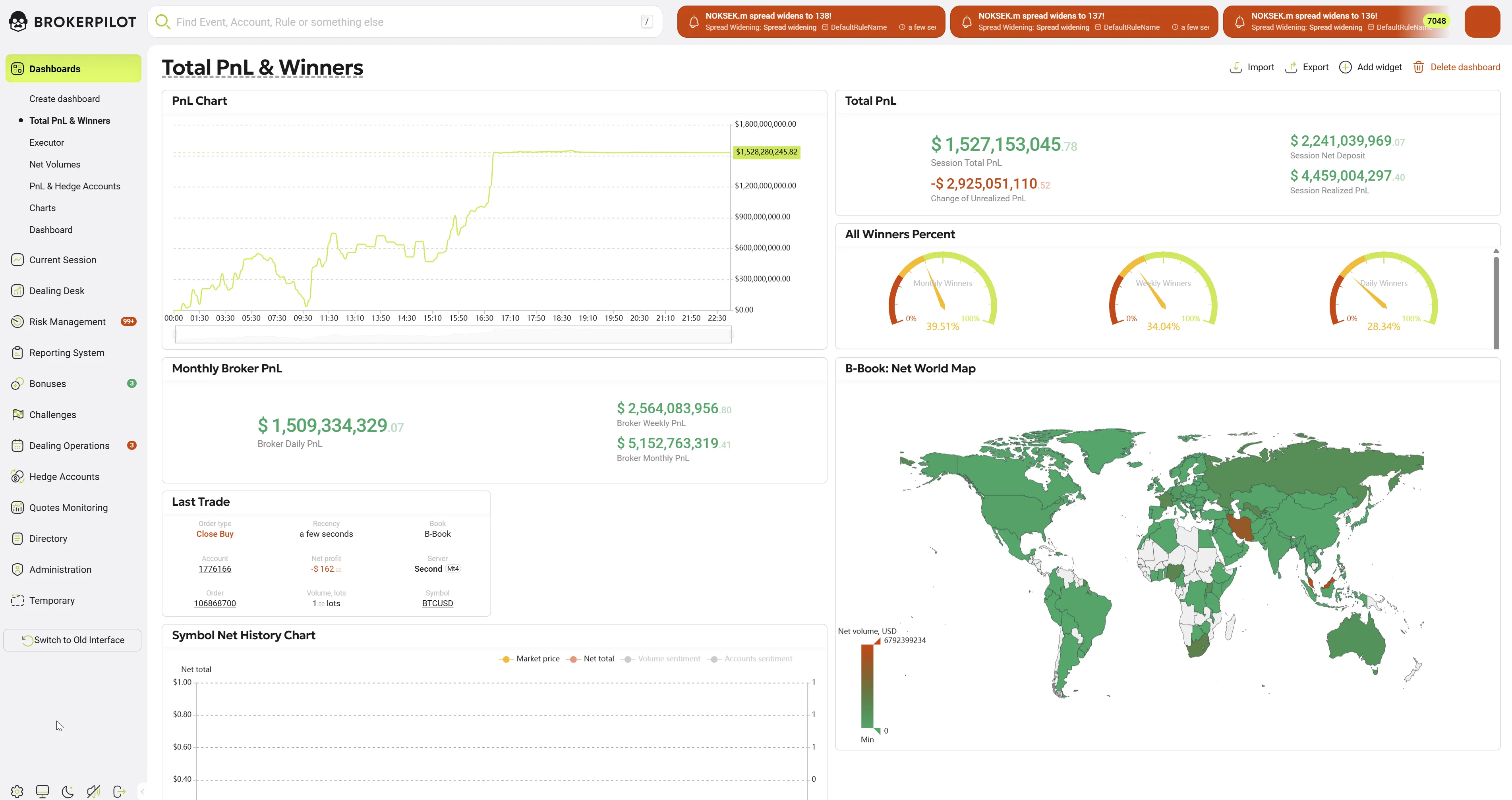Viewport: 1512px width, 800px height.
Task: Toggle the Market price legend series
Action: coord(529,659)
